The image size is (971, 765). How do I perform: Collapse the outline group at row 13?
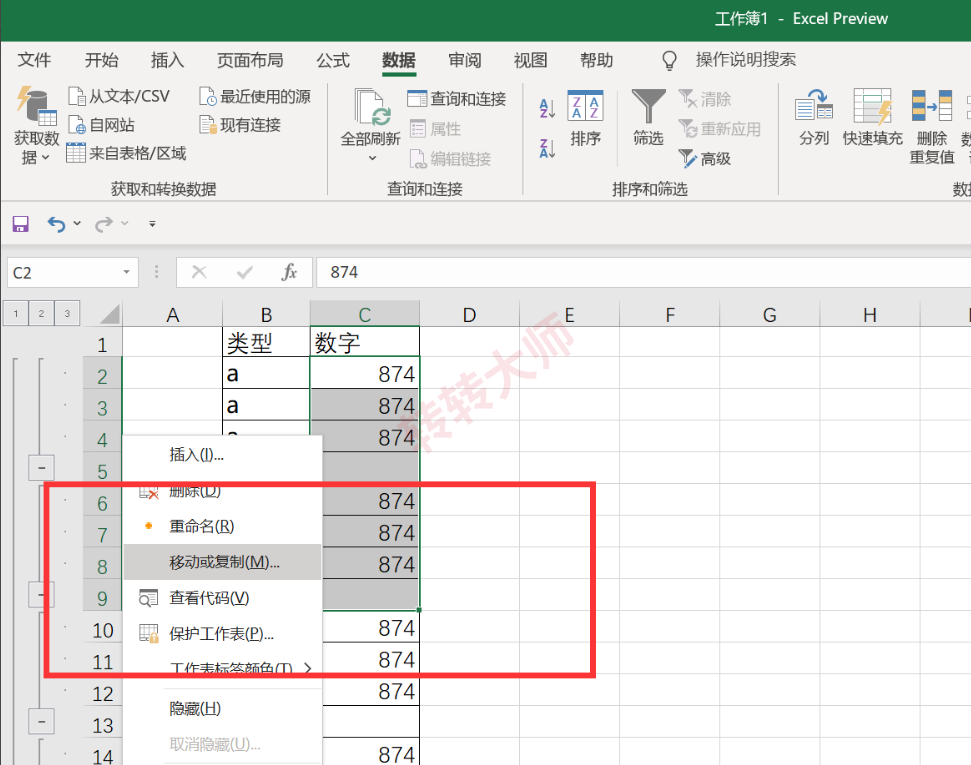41,722
